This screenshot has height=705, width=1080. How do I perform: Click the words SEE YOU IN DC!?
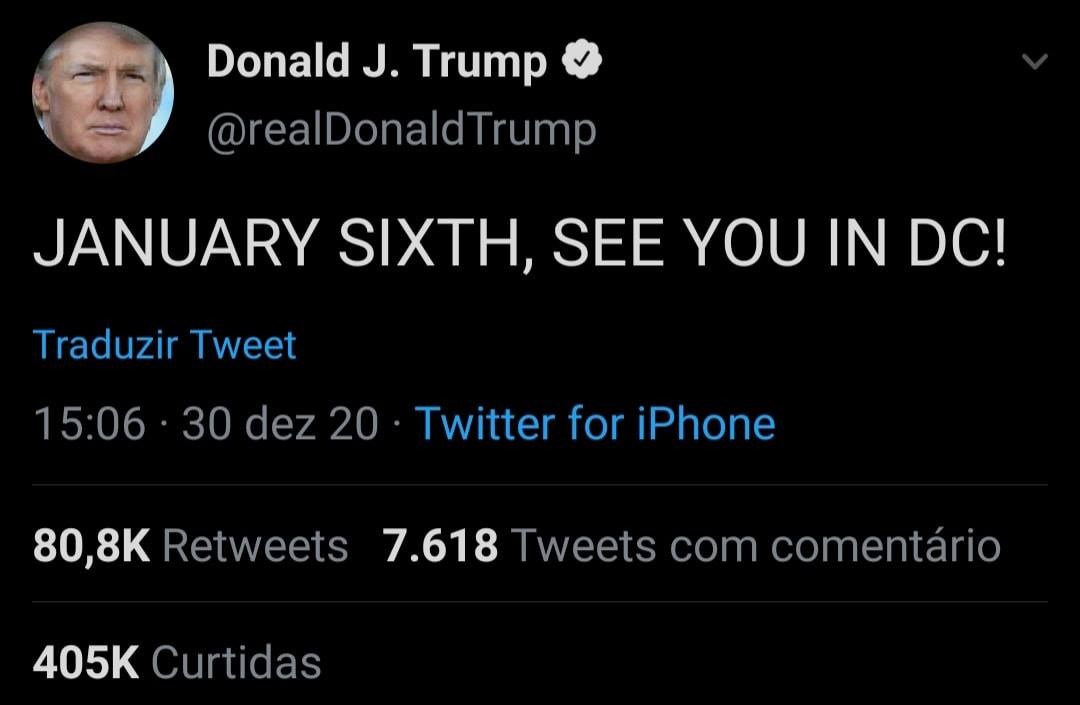[x=779, y=242]
